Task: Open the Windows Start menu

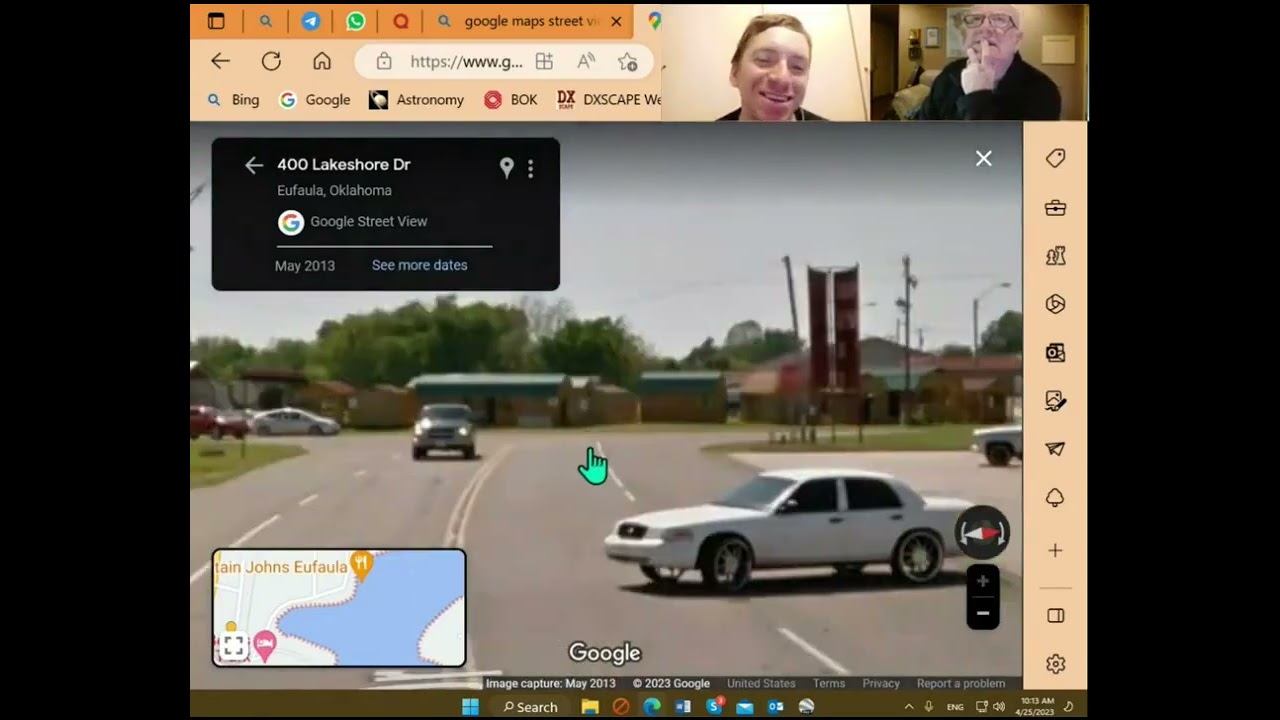Action: pyautogui.click(x=470, y=707)
